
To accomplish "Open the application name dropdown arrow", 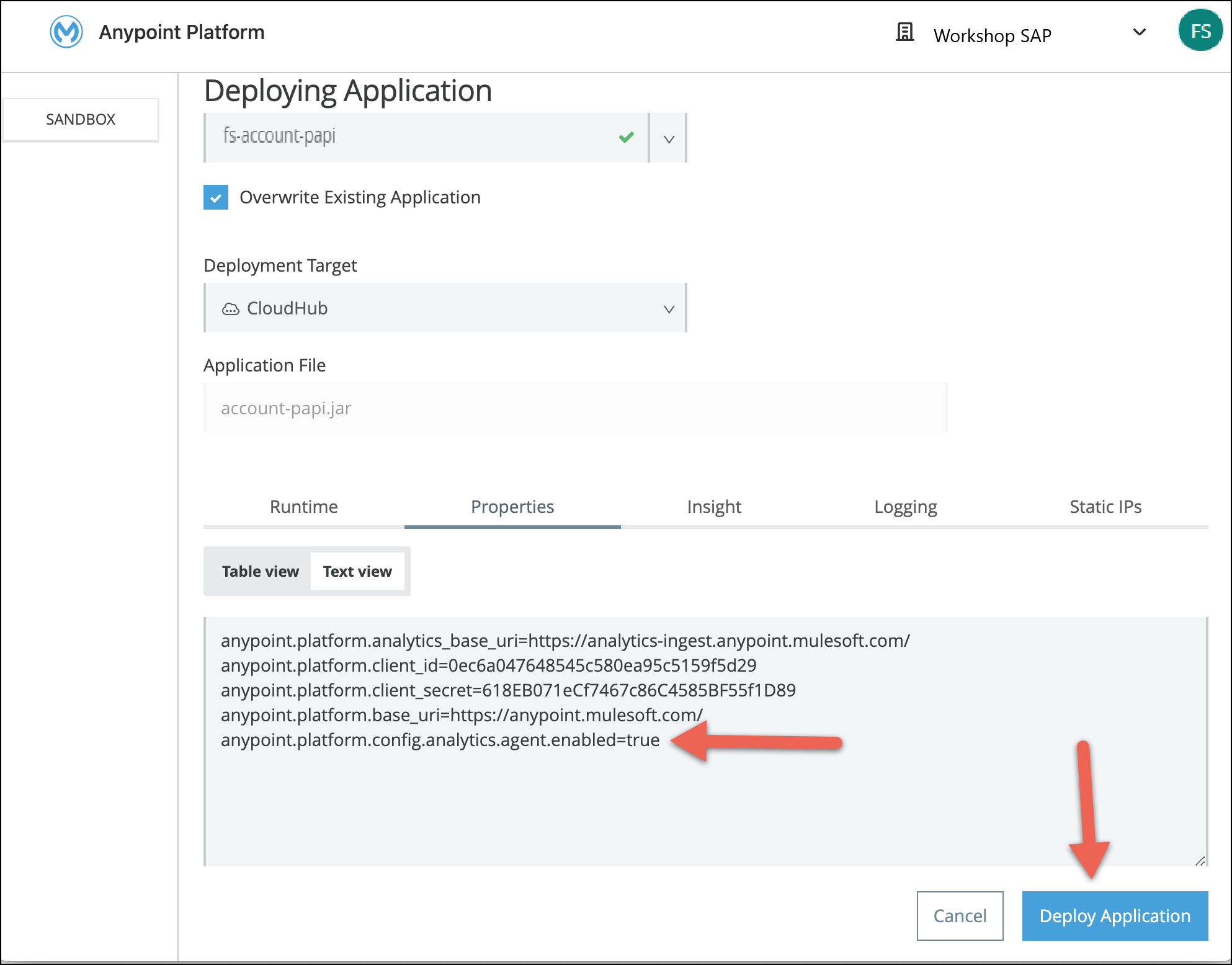I will [x=669, y=138].
